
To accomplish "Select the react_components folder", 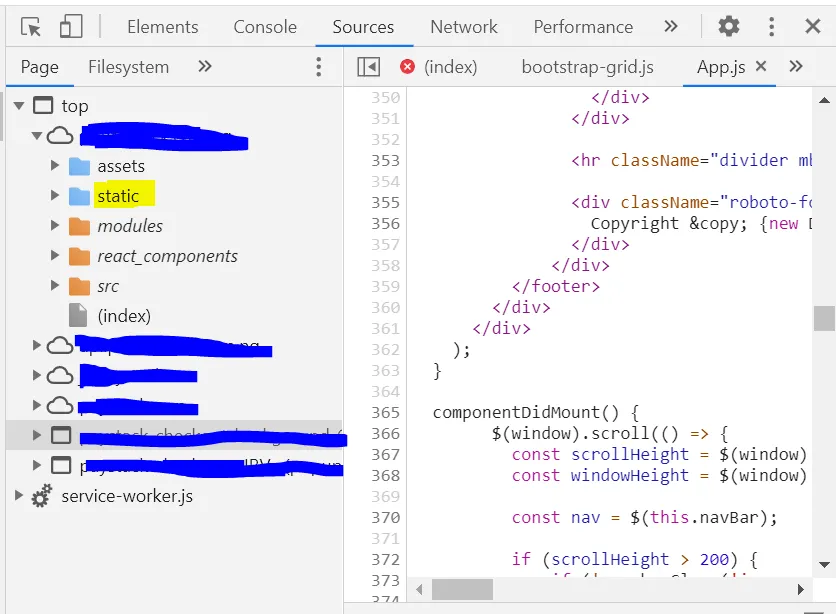I will (167, 256).
